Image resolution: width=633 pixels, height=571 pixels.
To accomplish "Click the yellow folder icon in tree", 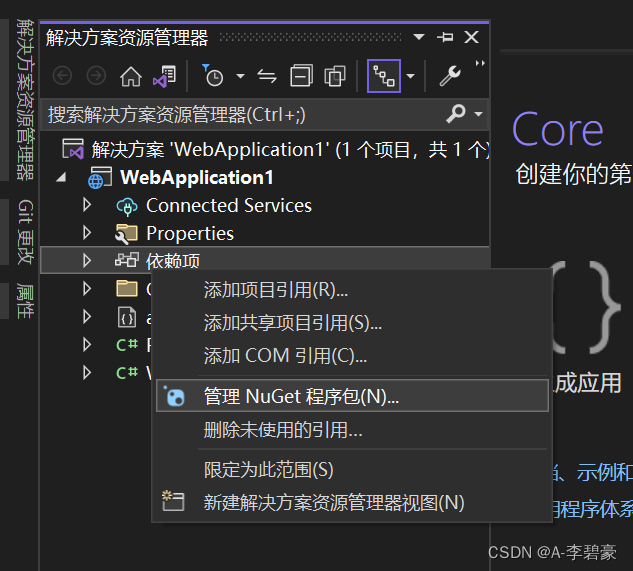I will coord(127,289).
